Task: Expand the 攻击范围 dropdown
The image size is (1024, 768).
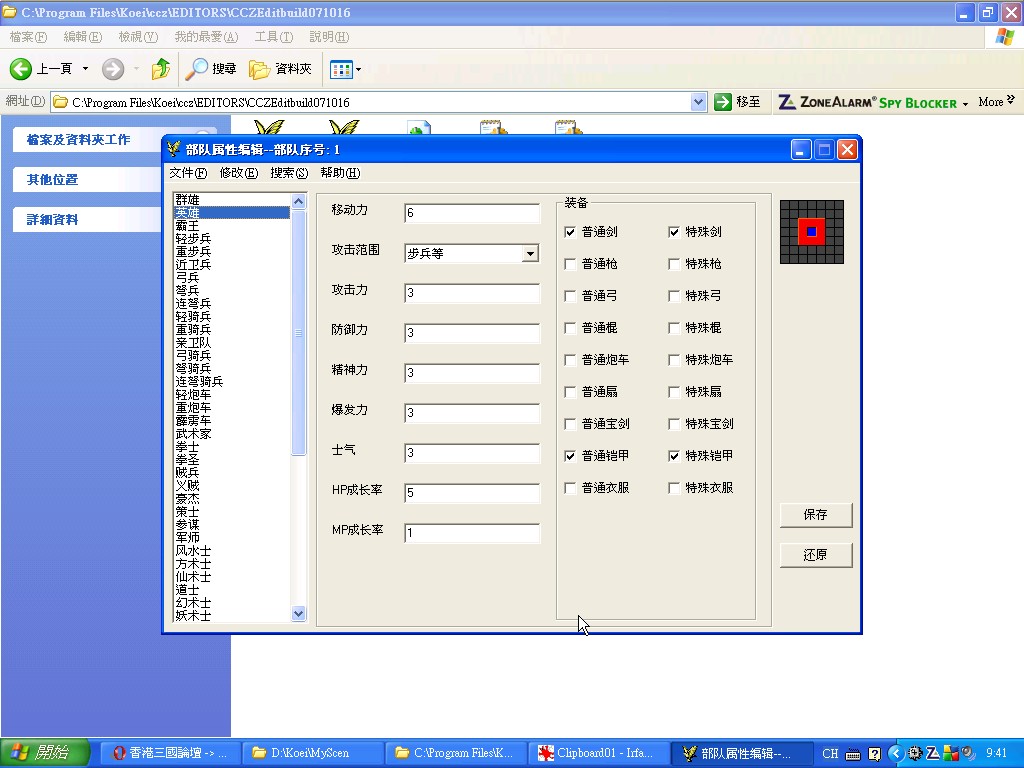Action: (x=530, y=254)
